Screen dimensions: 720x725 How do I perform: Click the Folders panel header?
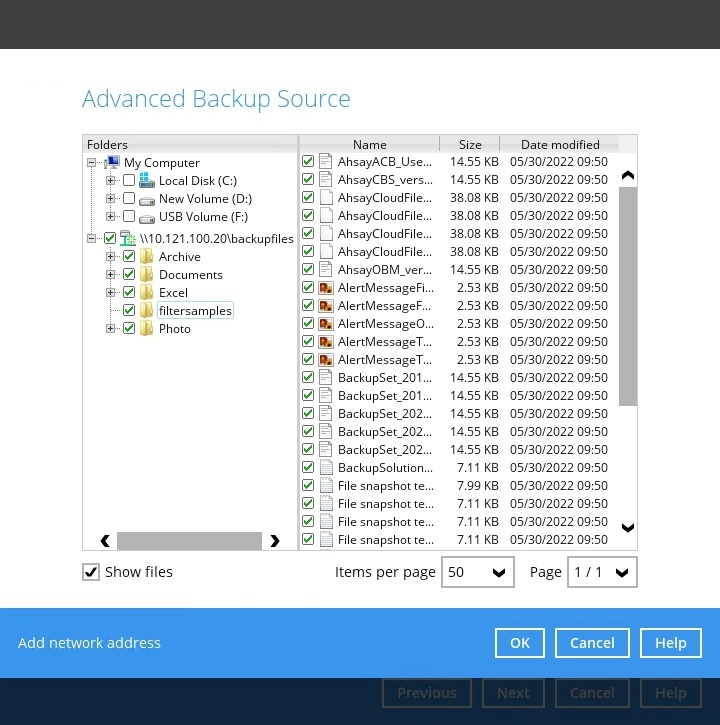(190, 144)
